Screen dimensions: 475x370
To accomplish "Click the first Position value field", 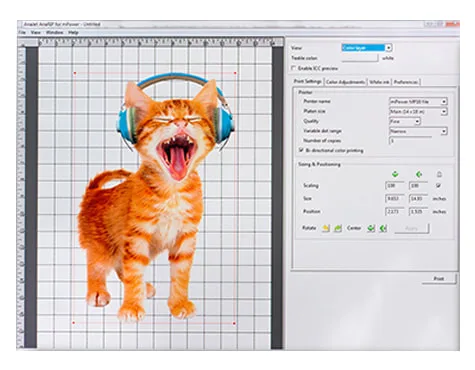I will coord(395,212).
